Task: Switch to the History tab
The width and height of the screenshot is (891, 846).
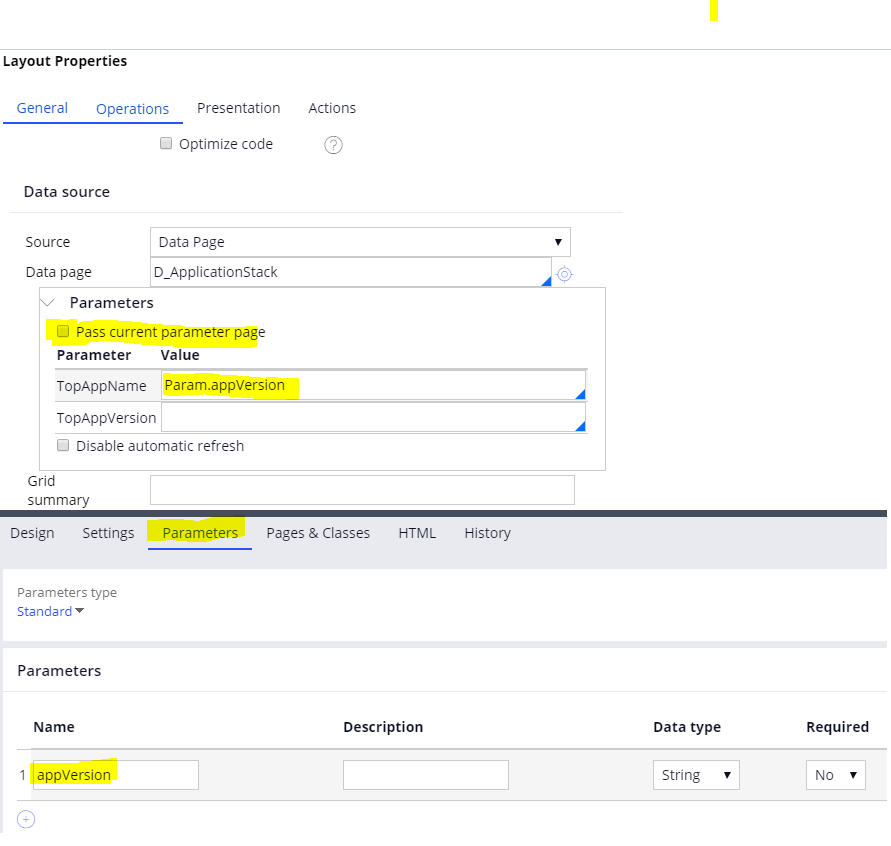Action: pyautogui.click(x=487, y=533)
